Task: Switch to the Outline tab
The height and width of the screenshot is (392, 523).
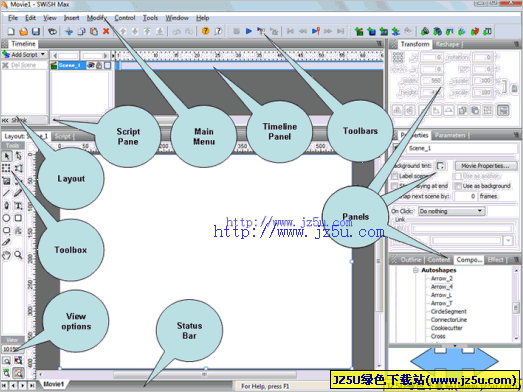Action: click(411, 260)
